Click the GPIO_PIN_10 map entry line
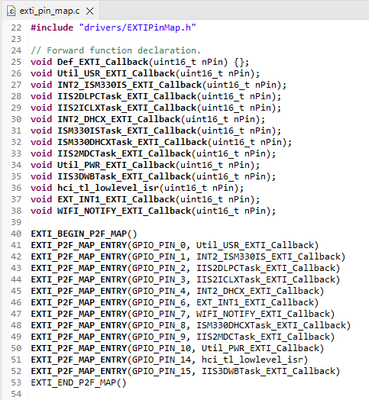The image size is (369, 400). [x=177, y=348]
